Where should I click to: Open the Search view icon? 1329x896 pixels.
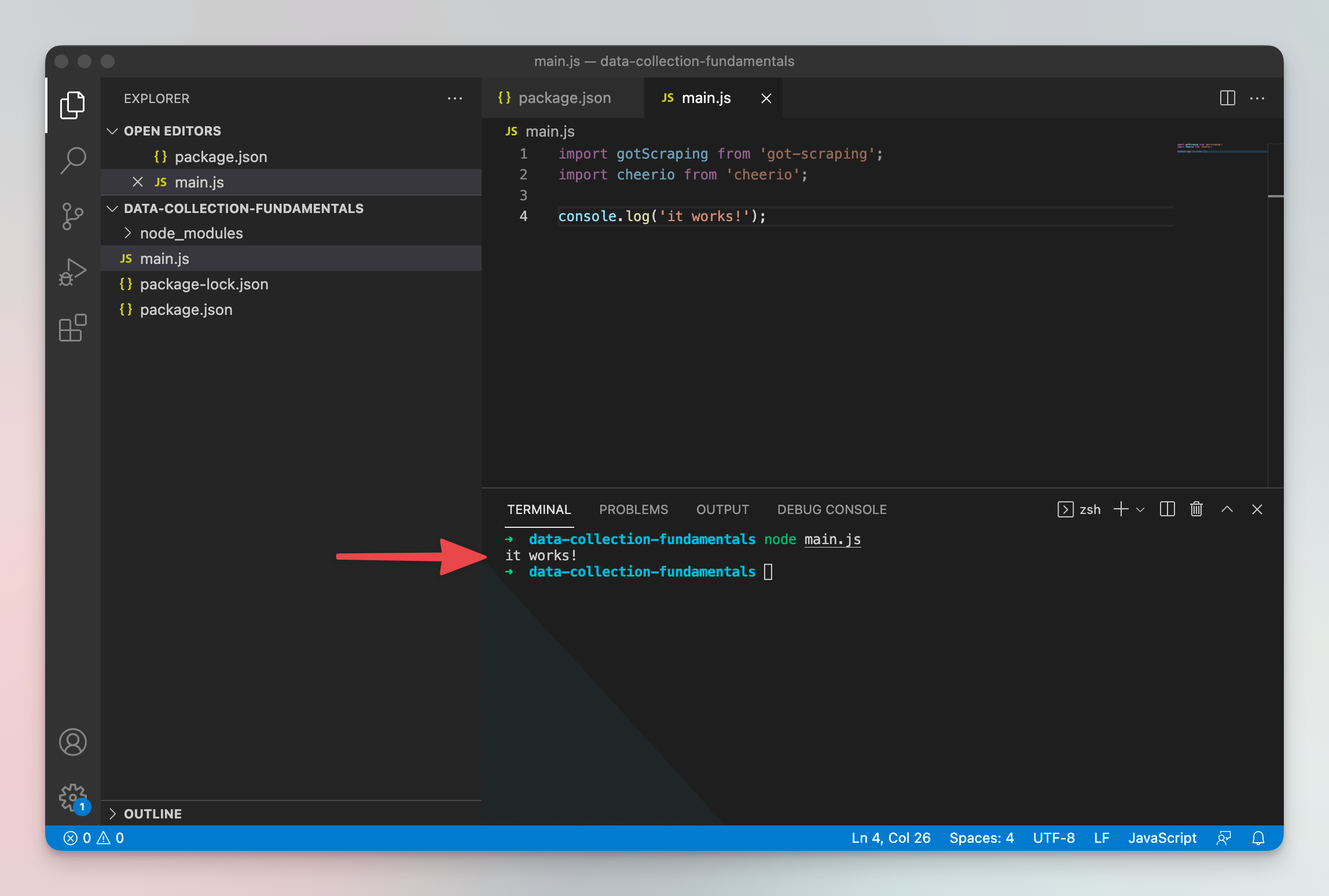click(x=73, y=160)
